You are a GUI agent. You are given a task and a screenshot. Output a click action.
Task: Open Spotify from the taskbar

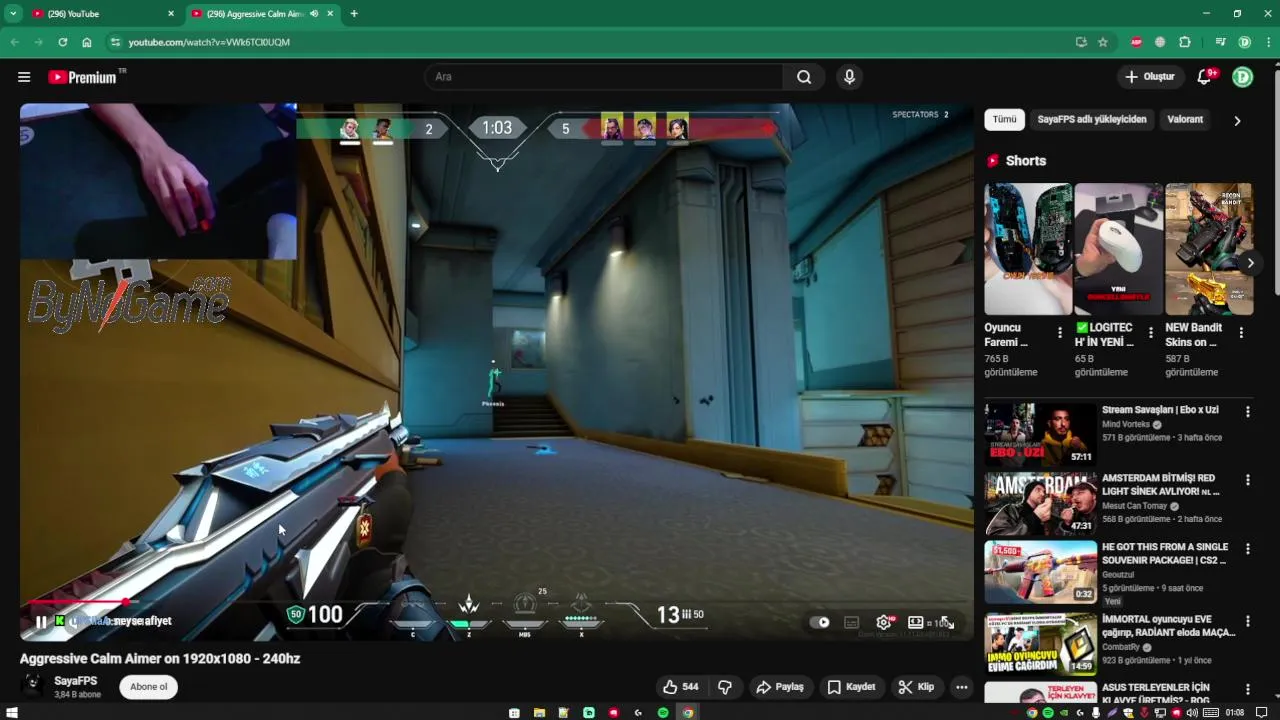(x=663, y=713)
